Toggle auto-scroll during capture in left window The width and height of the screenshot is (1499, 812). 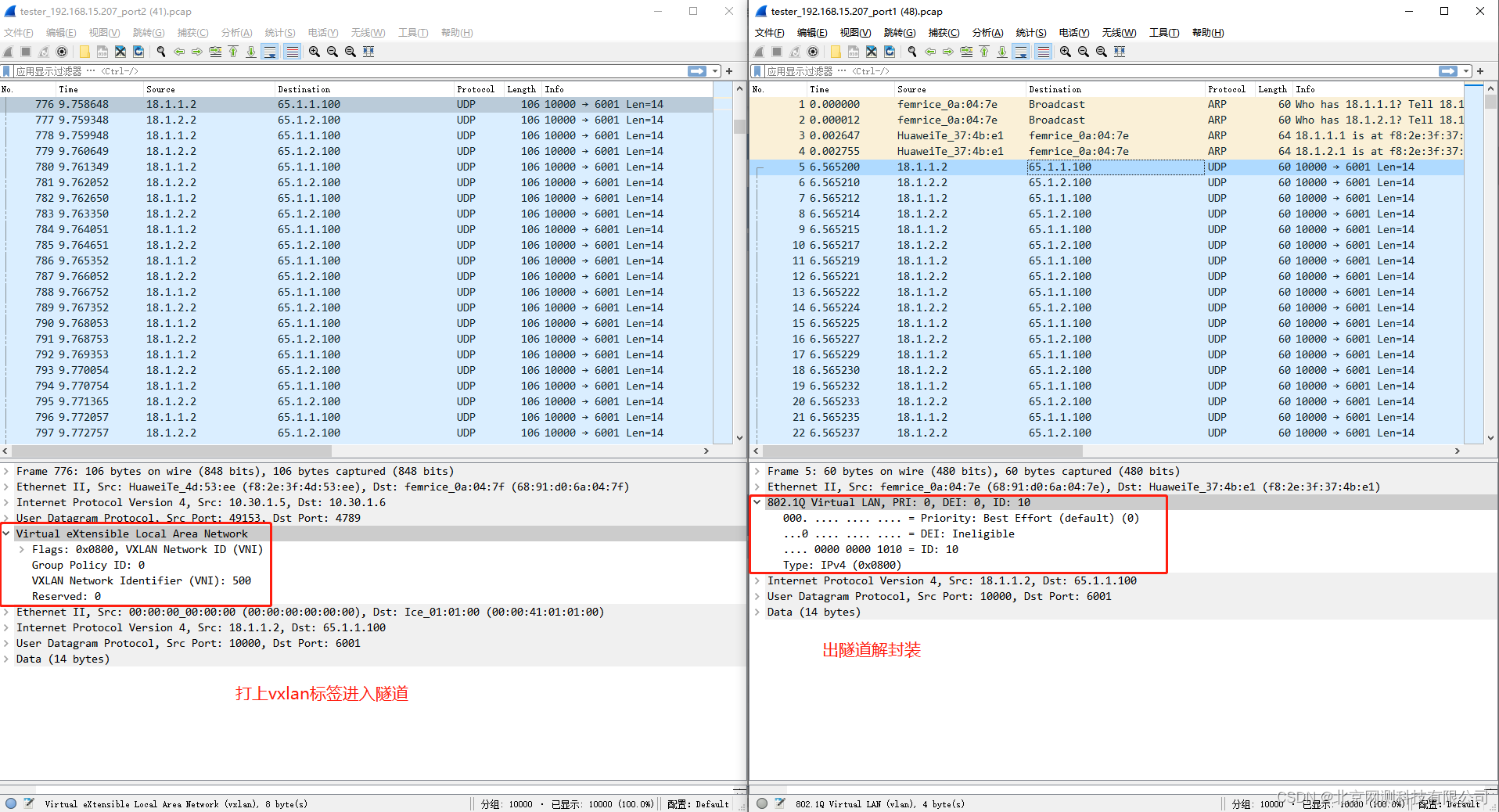tap(270, 52)
